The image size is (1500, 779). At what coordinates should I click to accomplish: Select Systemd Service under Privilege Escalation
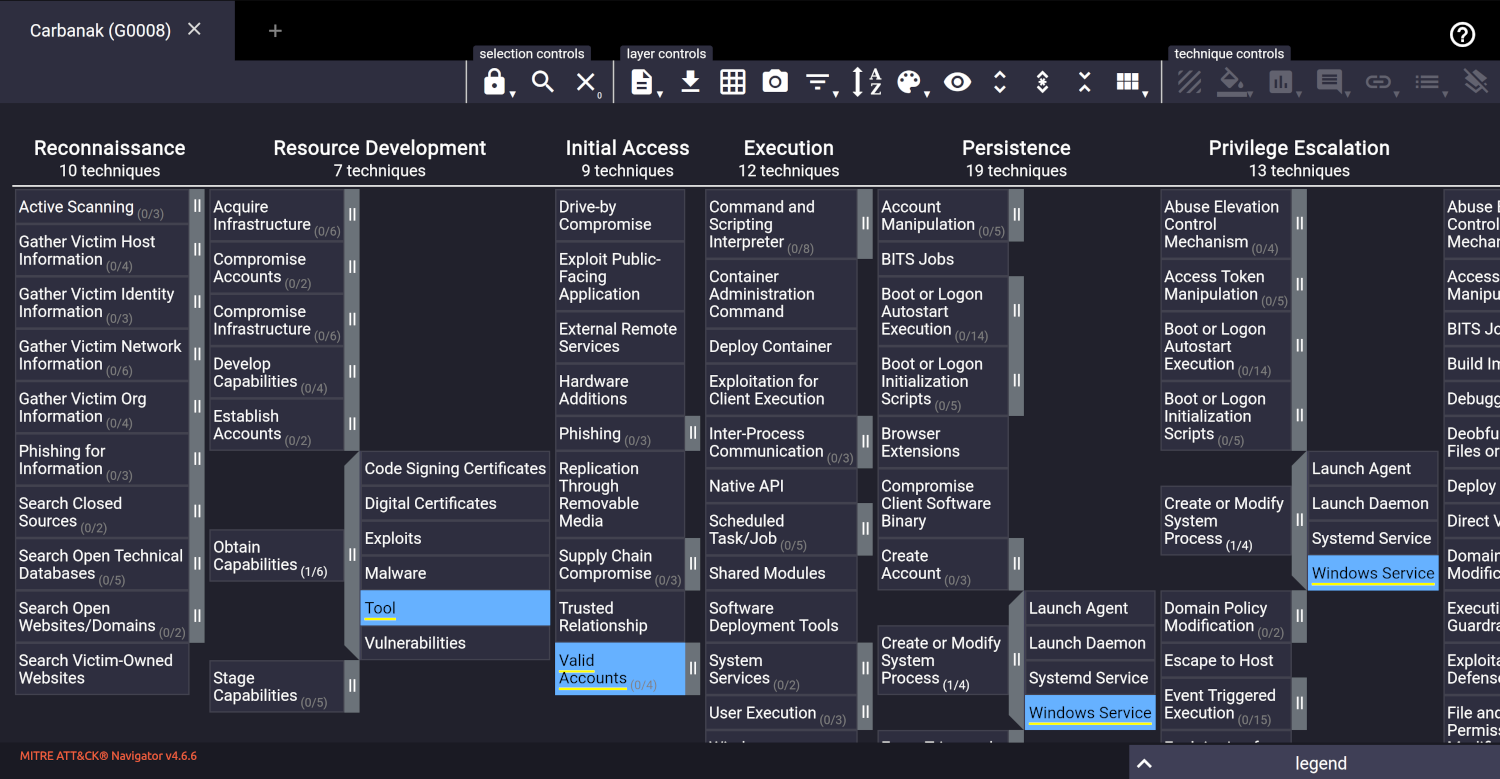[1373, 538]
